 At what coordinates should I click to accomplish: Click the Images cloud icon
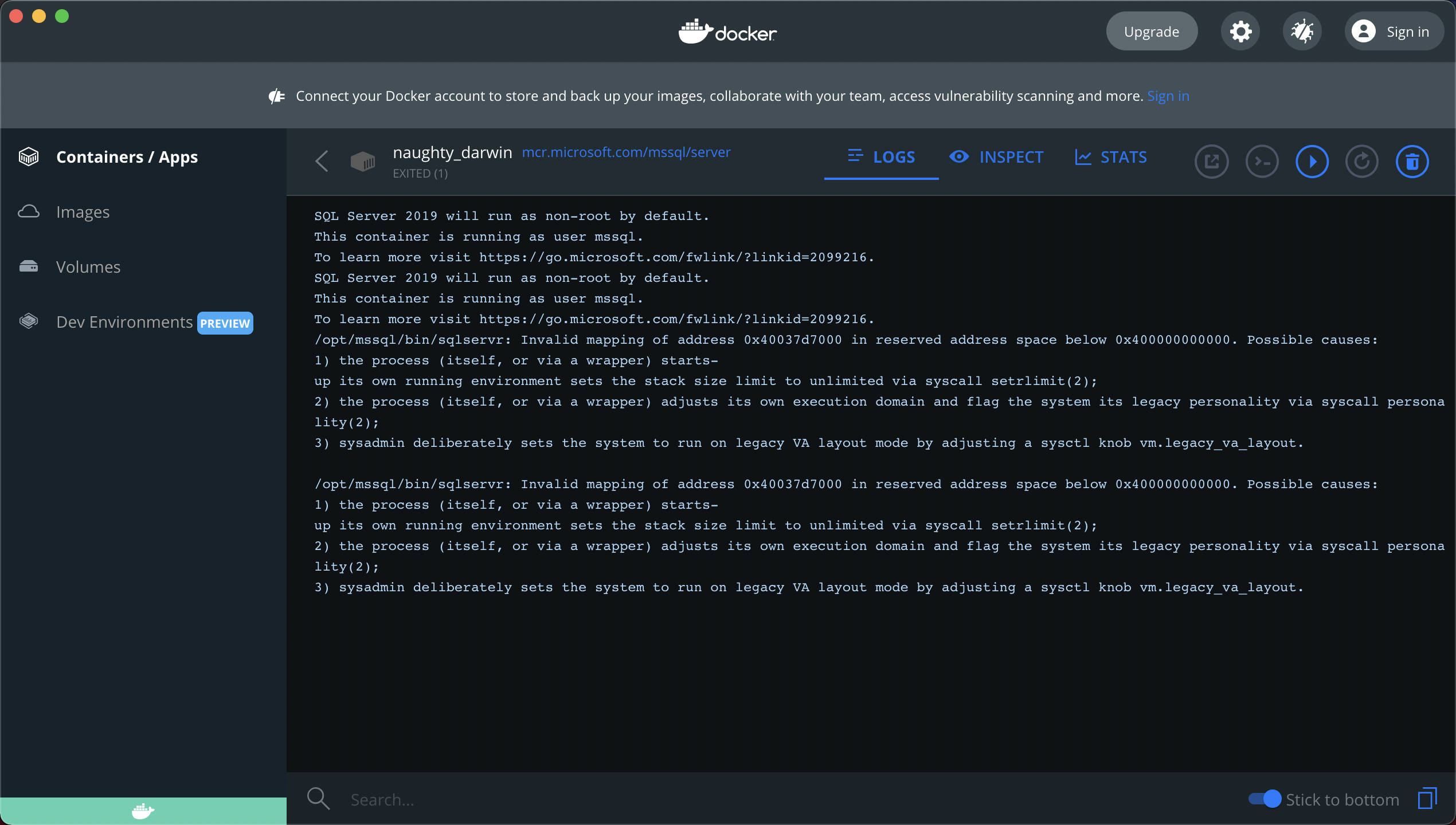tap(29, 211)
